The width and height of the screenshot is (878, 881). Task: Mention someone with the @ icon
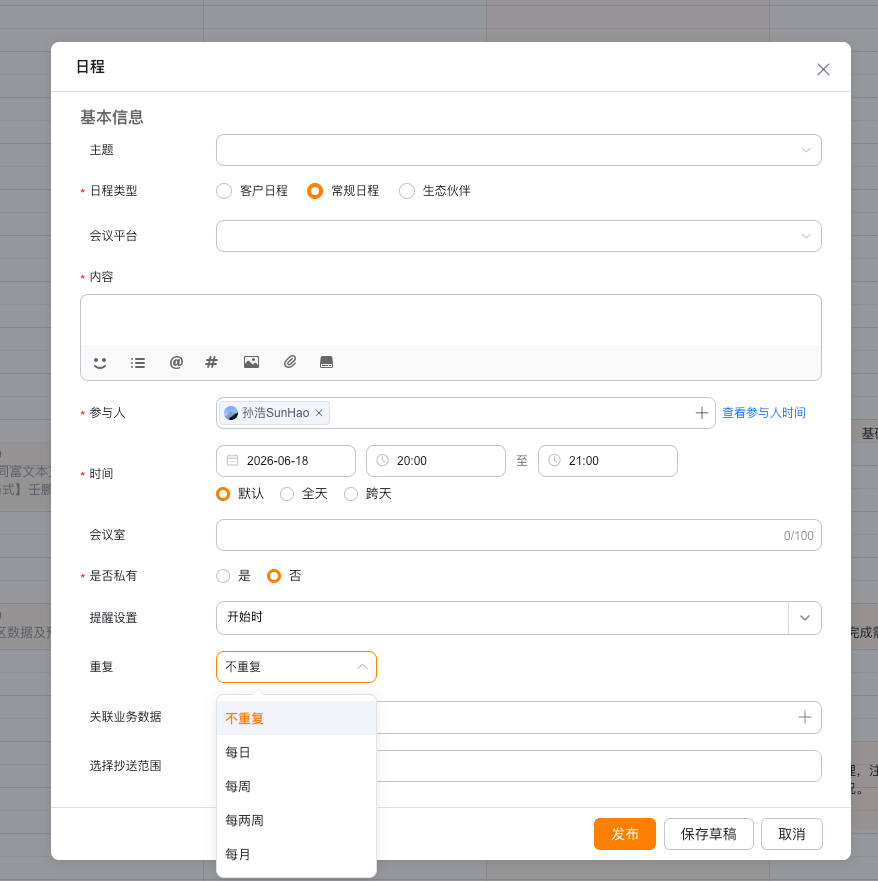tap(176, 362)
